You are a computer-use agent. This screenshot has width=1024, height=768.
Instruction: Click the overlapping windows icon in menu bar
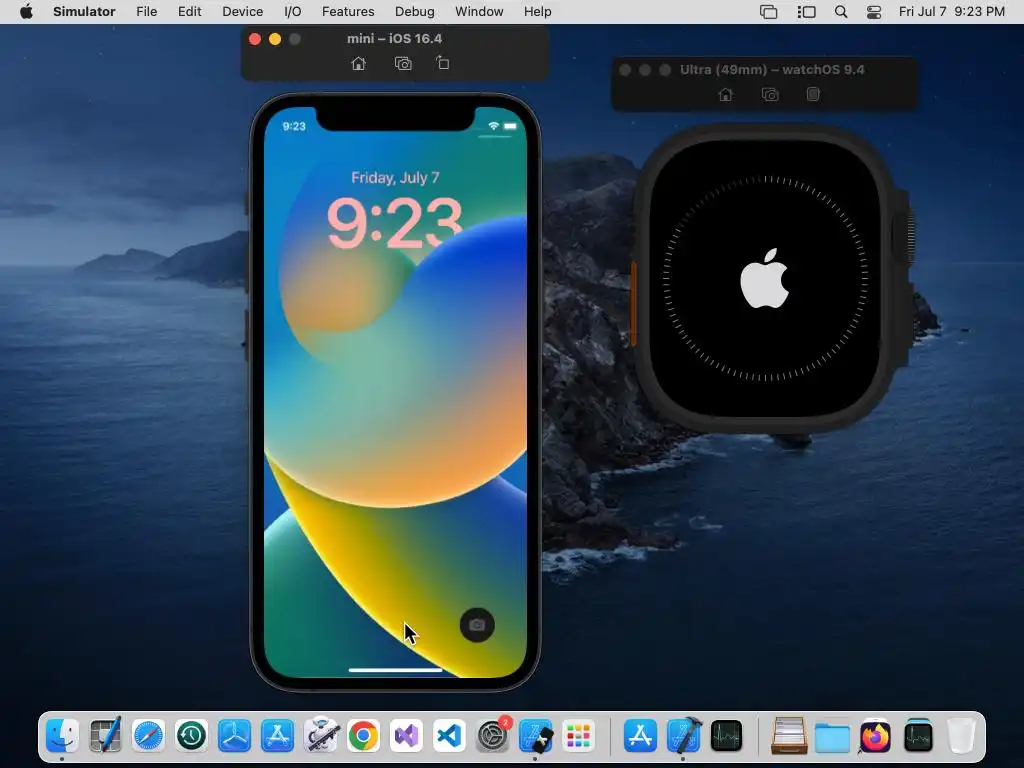click(x=769, y=12)
